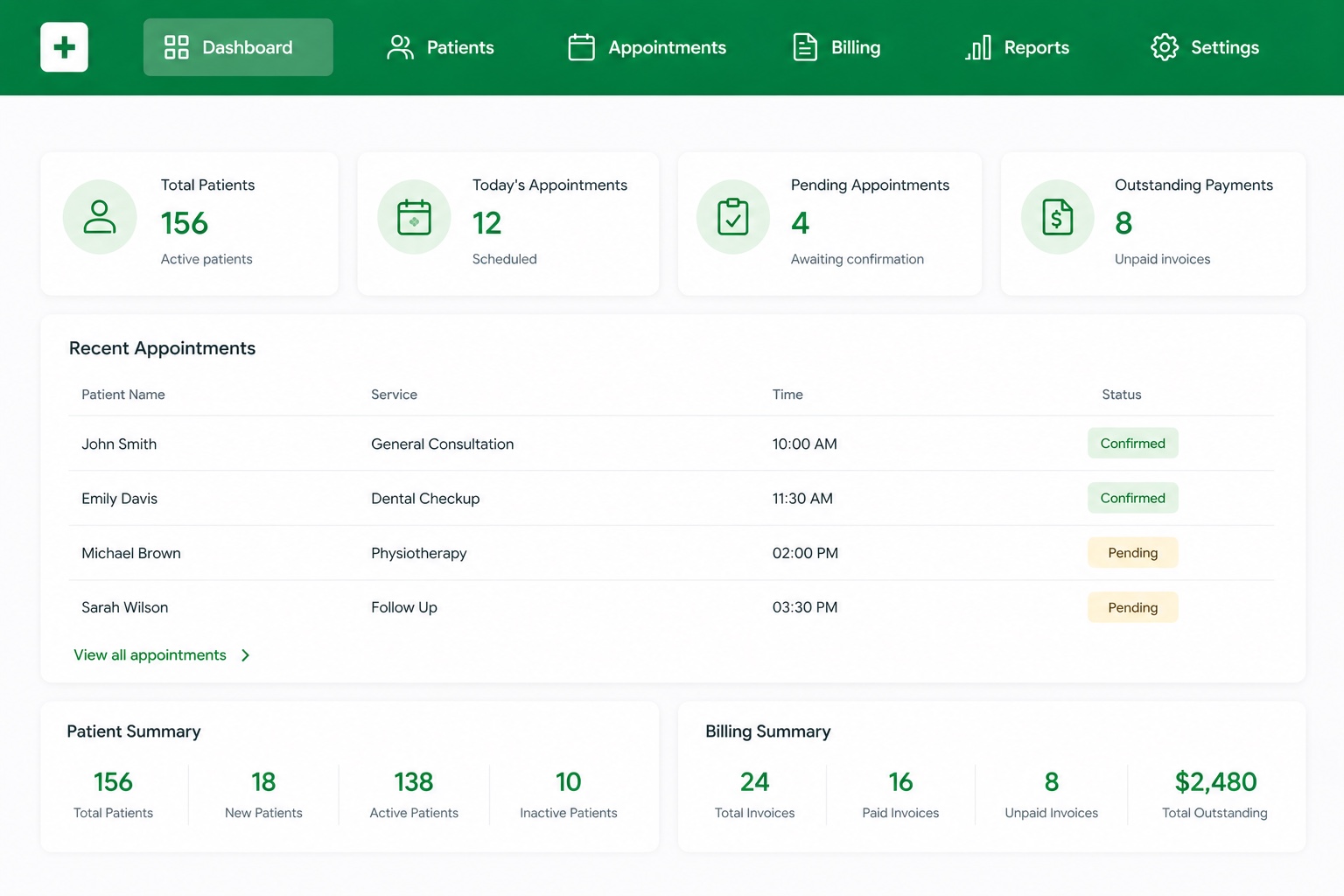Select Today's Appointments value 12
1344x896 pixels.
[487, 223]
